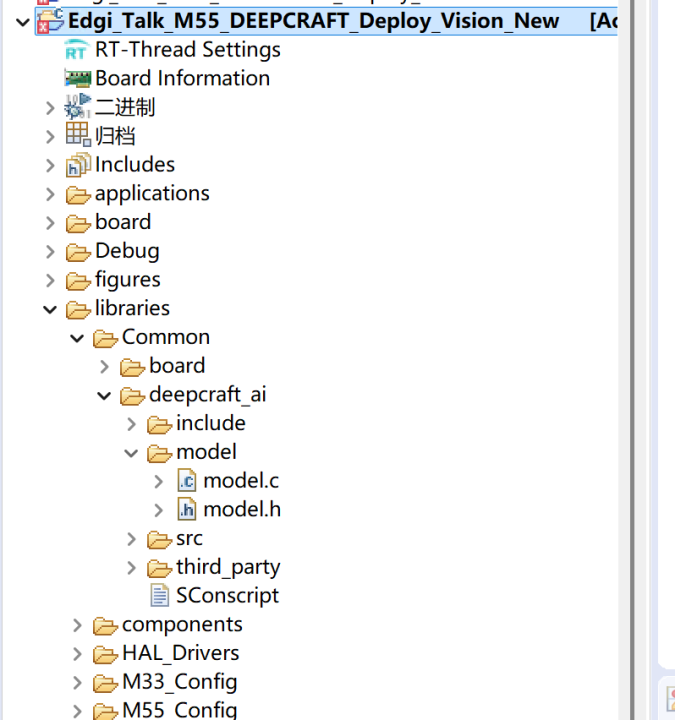
Task: Click the HAL_Drivers folder icon
Action: [x=105, y=655]
